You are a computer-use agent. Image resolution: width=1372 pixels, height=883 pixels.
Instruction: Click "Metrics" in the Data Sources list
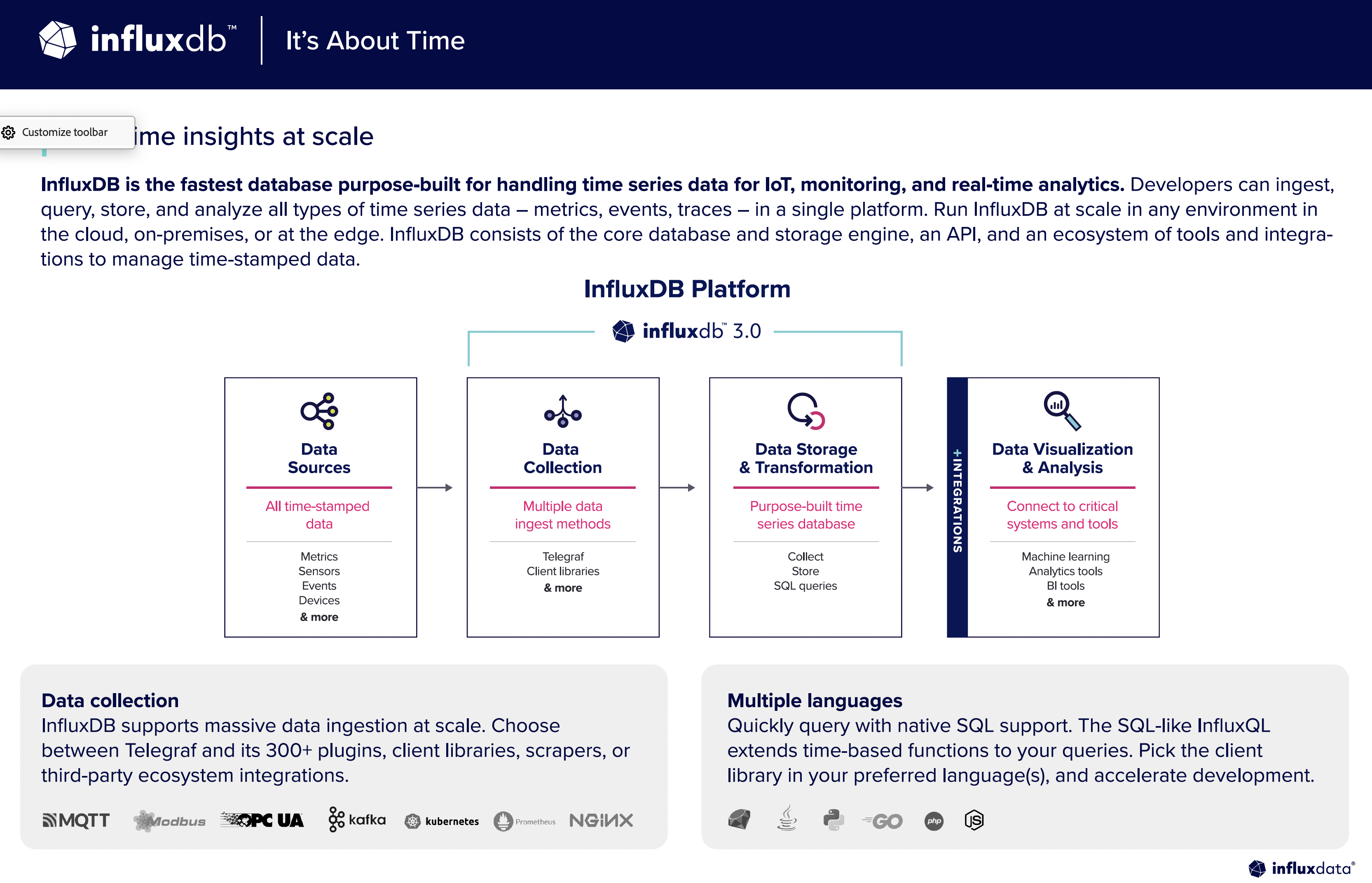tap(319, 556)
